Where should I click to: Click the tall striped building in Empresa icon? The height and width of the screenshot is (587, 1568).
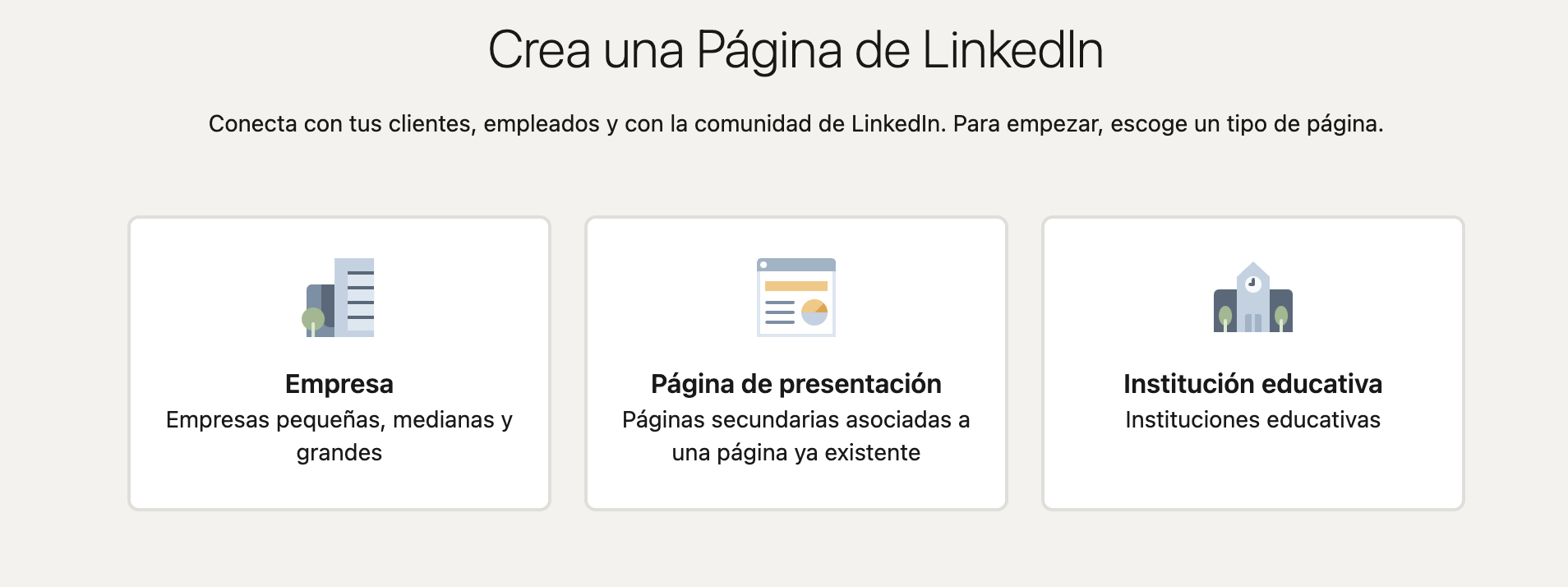click(x=354, y=298)
